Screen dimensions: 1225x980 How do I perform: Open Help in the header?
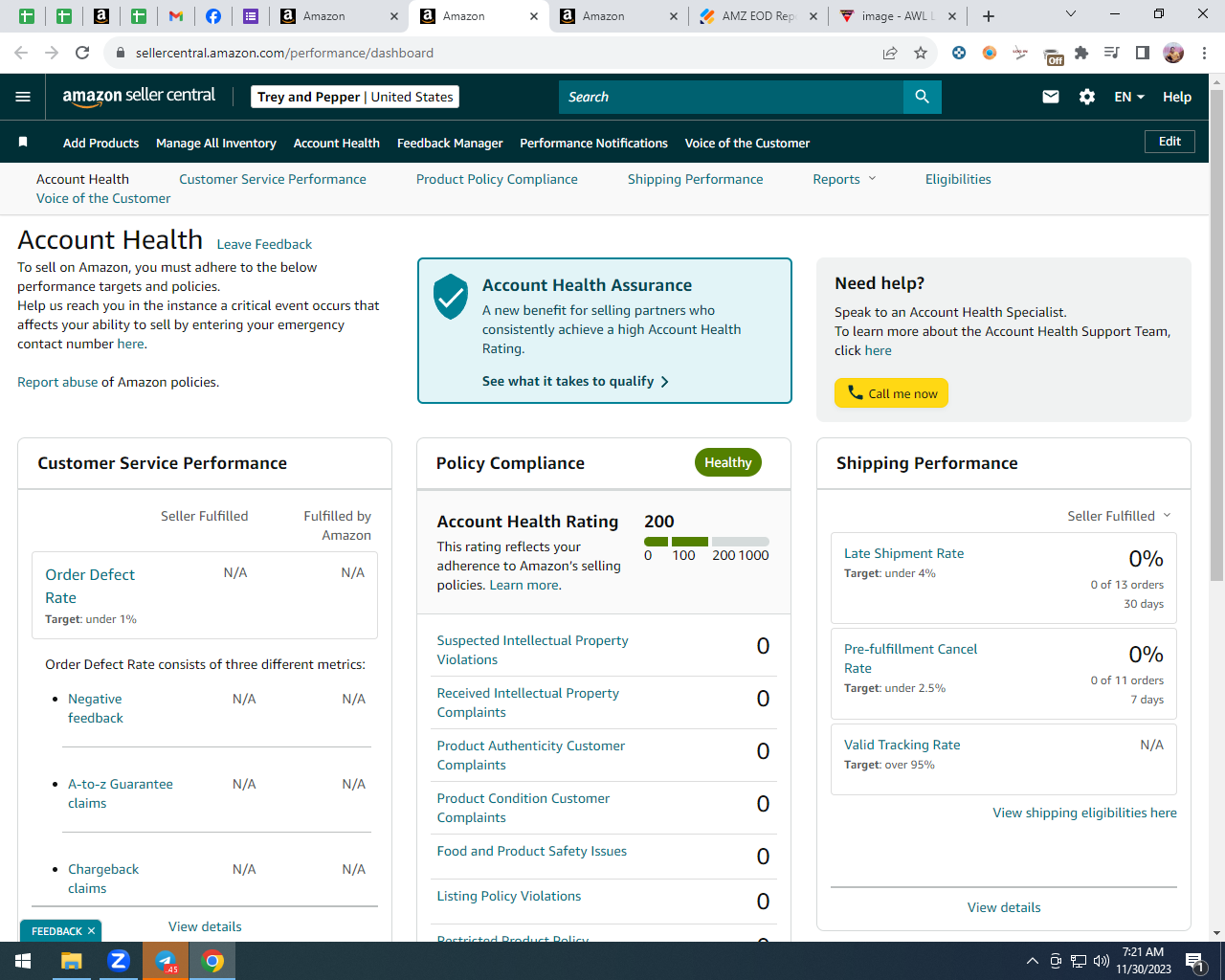pos(1177,97)
